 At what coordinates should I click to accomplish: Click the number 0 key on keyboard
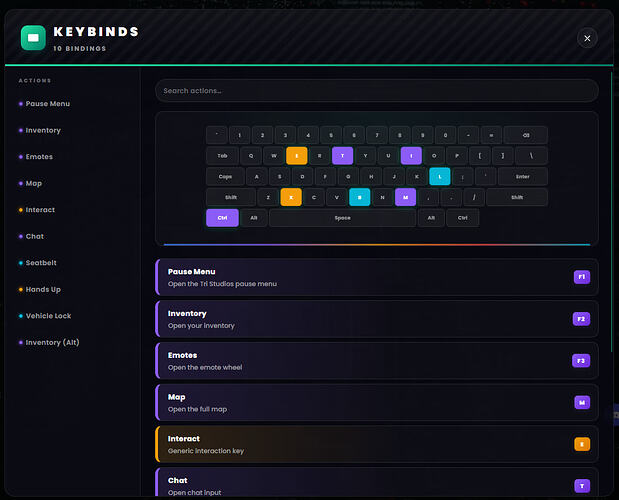click(x=445, y=135)
